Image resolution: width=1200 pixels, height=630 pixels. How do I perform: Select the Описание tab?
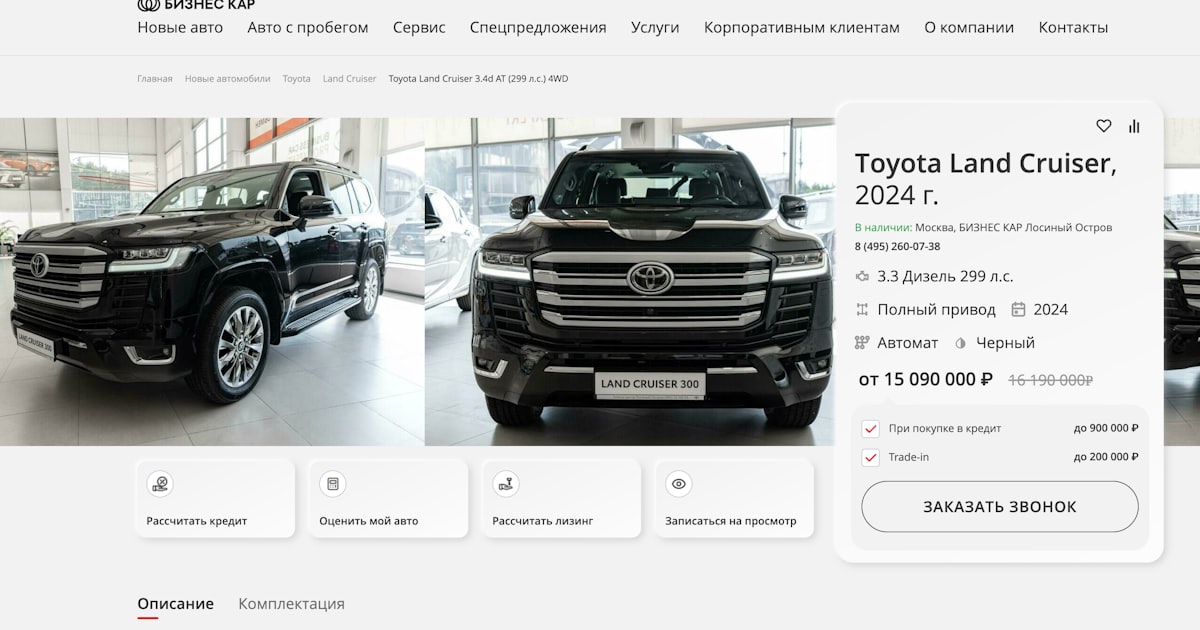point(175,604)
